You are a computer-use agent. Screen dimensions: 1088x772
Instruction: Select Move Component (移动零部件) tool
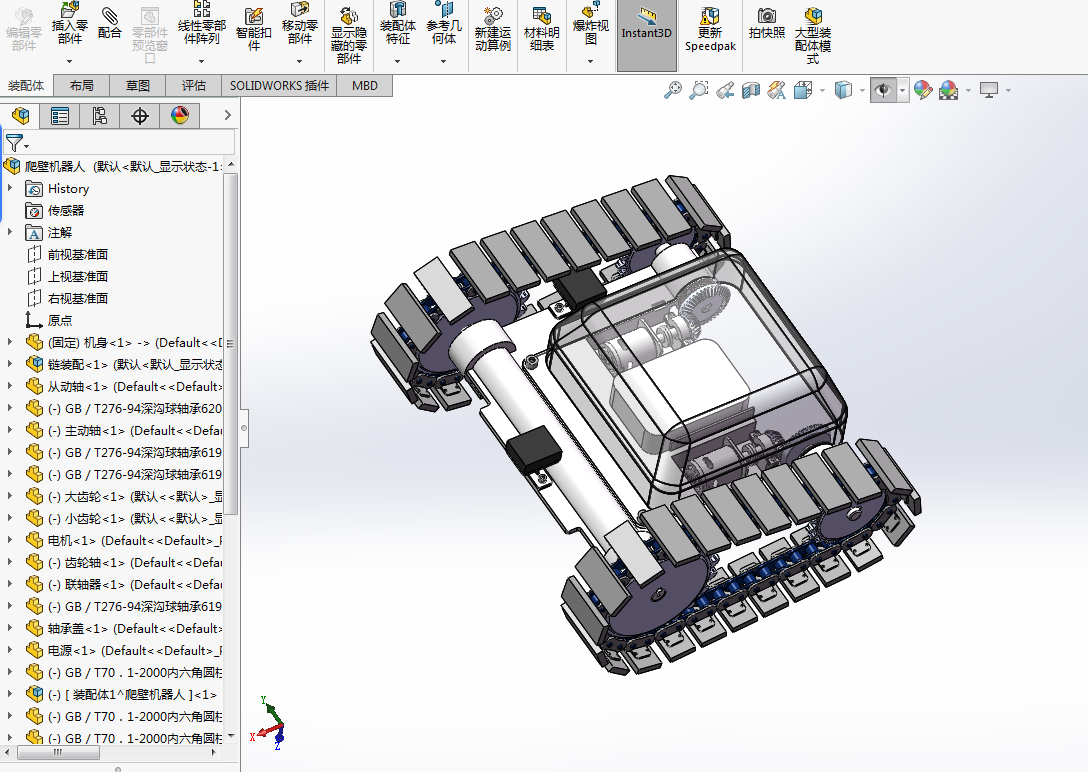(300, 24)
